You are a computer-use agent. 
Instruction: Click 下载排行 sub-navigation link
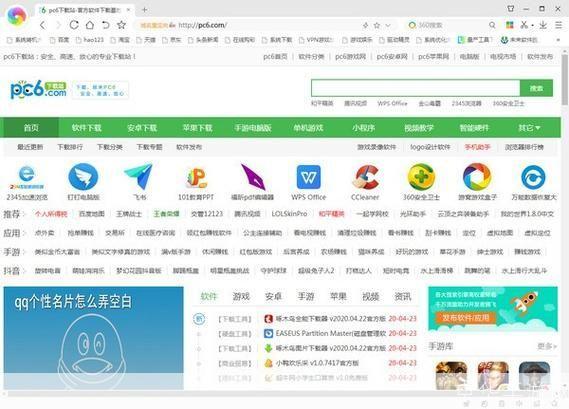(x=70, y=147)
